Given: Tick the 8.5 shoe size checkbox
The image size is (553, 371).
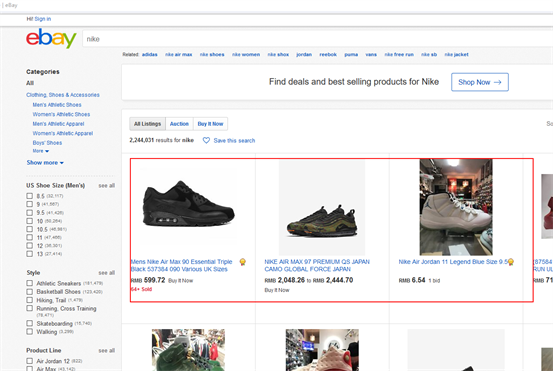Looking at the screenshot, I should tap(30, 196).
